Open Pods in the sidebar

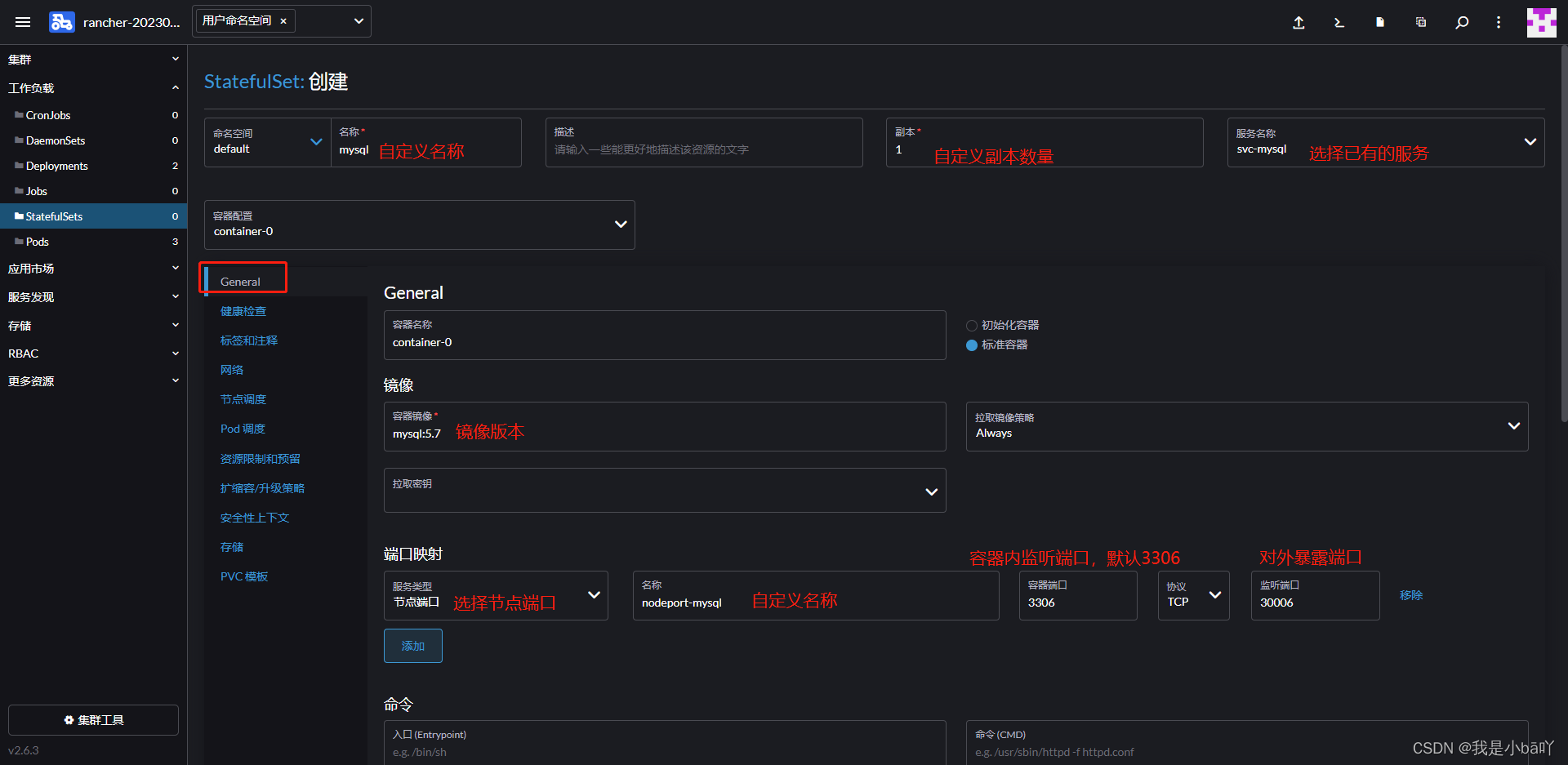coord(93,242)
